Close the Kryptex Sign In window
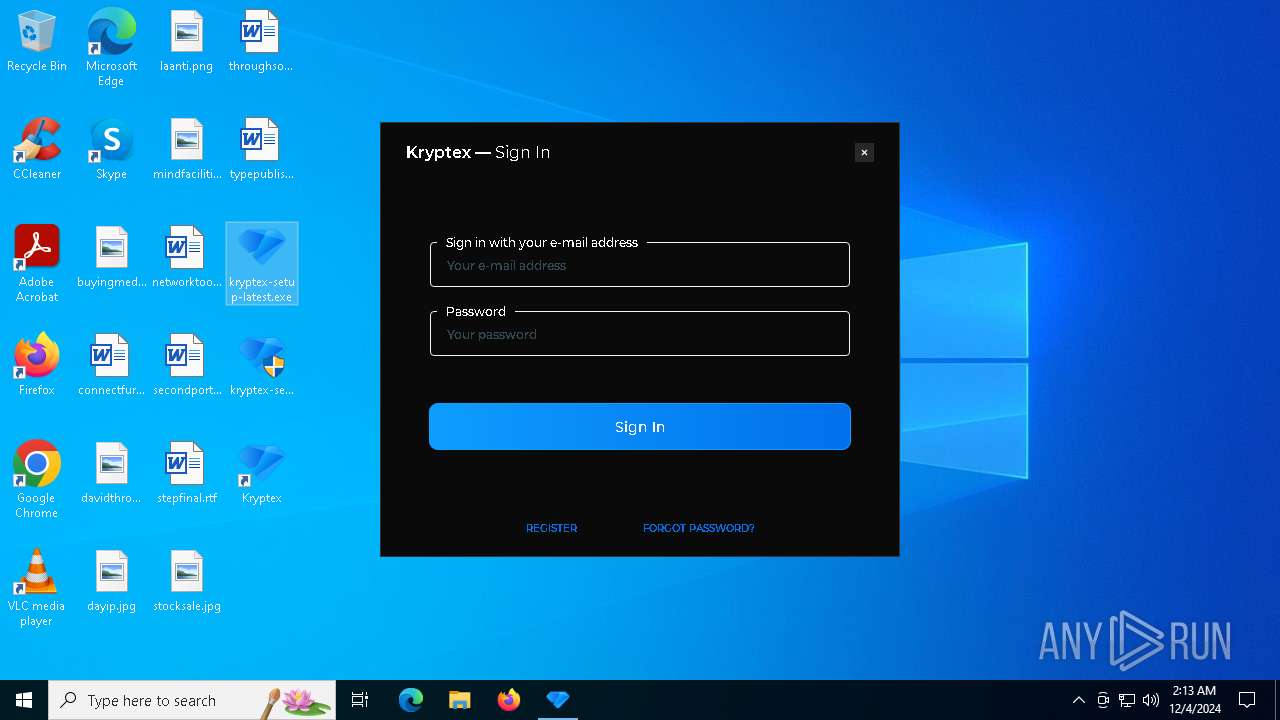Image resolution: width=1280 pixels, height=720 pixels. coord(865,152)
